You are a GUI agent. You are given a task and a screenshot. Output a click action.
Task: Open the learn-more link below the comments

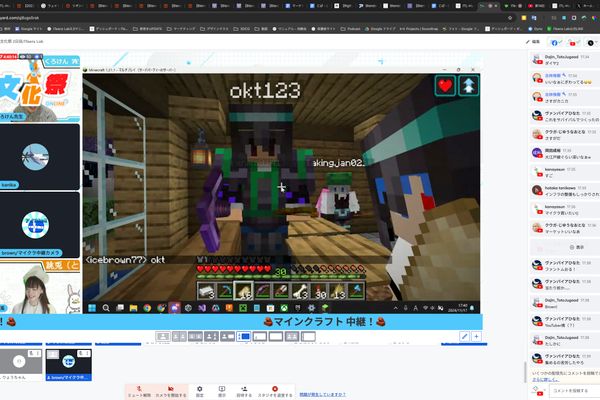click(545, 380)
